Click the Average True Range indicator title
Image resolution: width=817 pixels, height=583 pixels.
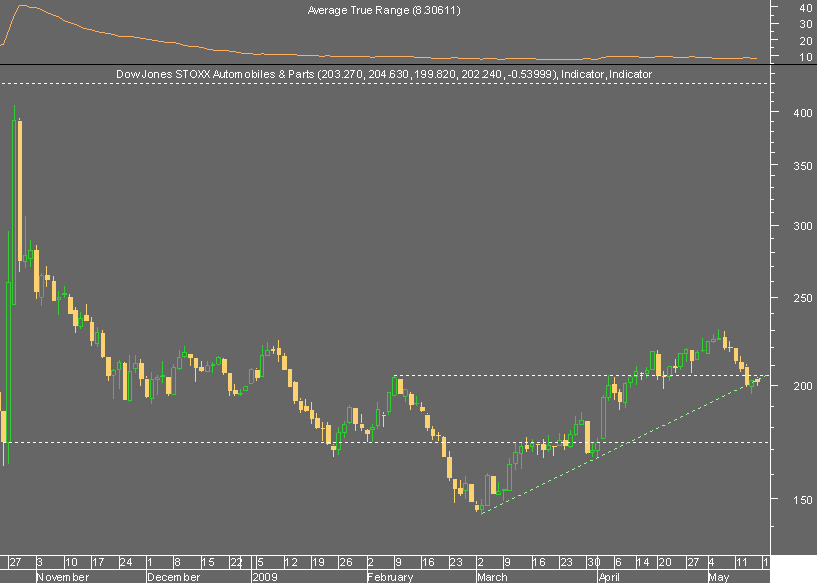384,10
